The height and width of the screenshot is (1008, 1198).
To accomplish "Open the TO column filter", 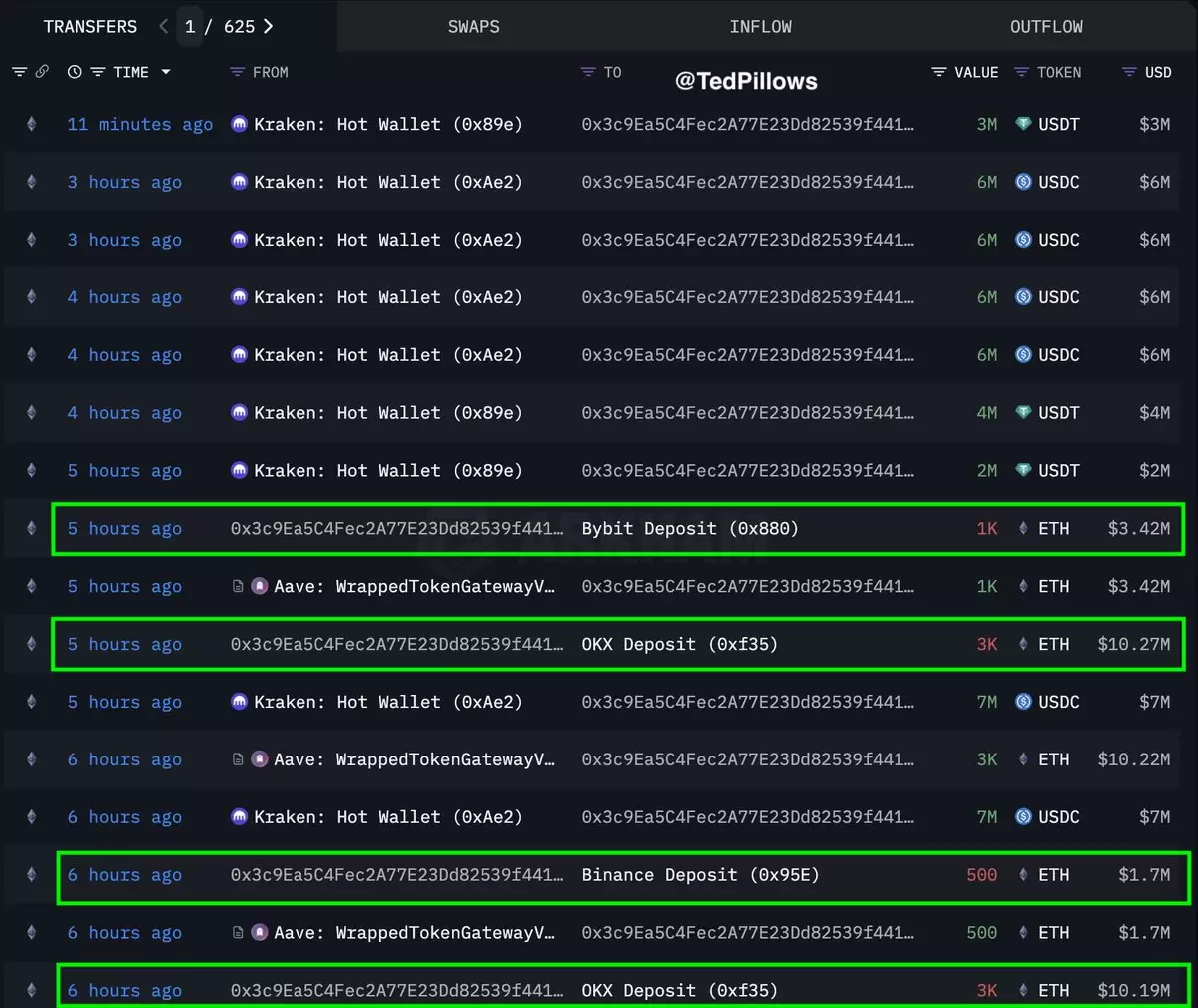I will point(588,72).
